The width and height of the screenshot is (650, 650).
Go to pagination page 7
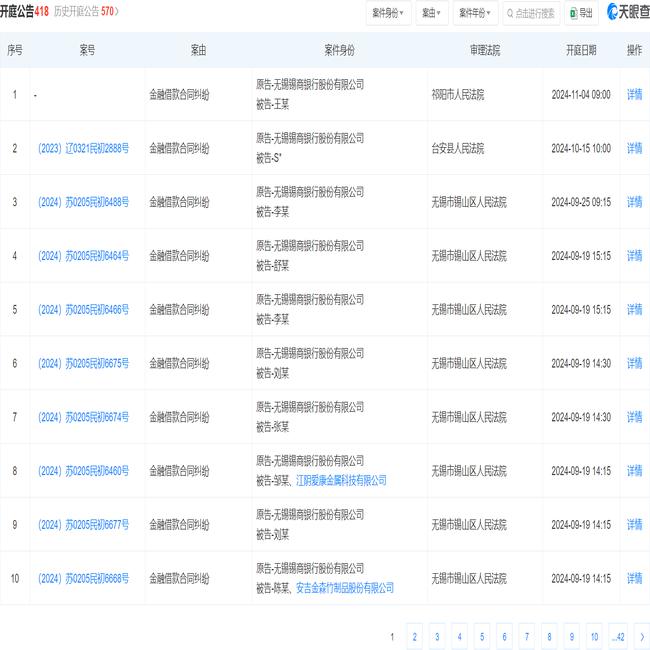(x=526, y=637)
